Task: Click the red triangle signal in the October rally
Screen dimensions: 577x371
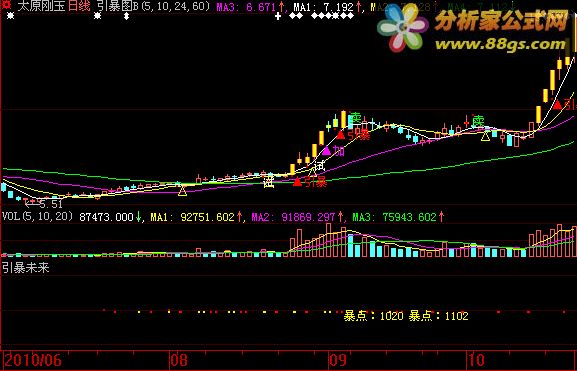Action: click(x=557, y=105)
